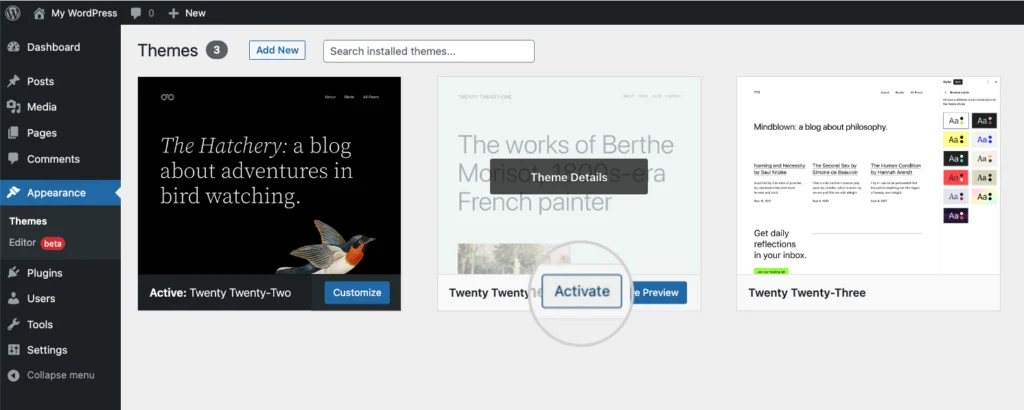The image size is (1024, 410).
Task: Click the Settings sliders icon
Action: pyautogui.click(x=14, y=350)
